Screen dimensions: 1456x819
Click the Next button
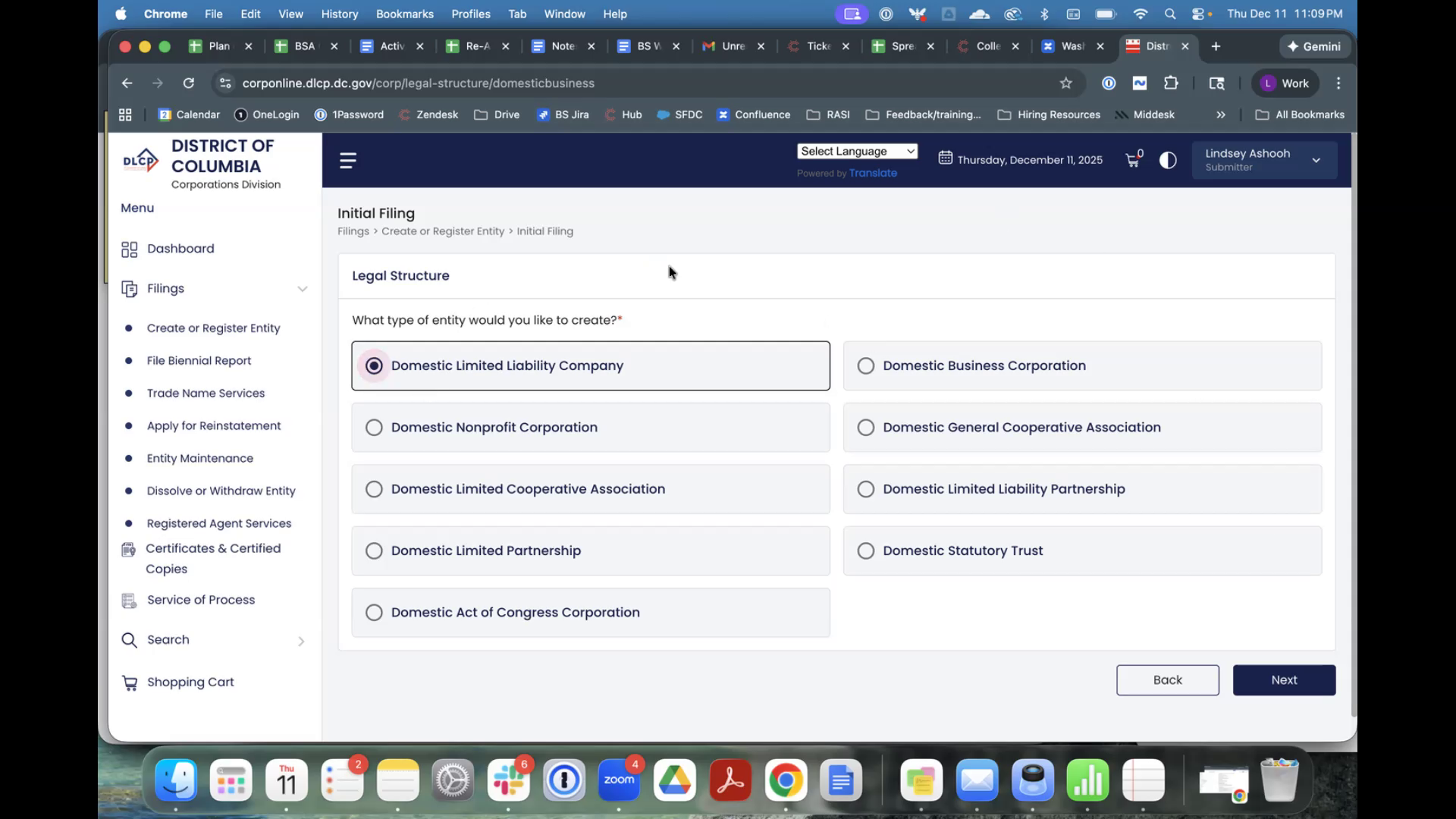click(1284, 680)
